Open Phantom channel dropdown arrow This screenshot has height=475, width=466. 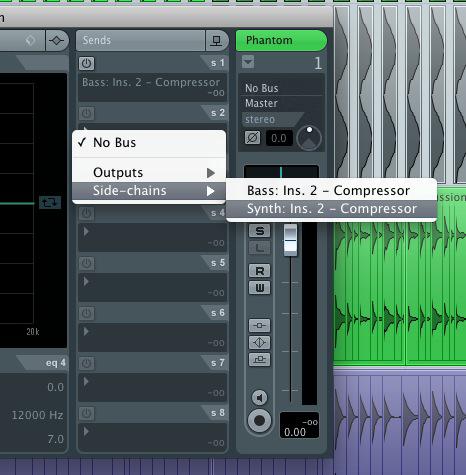coord(248,62)
